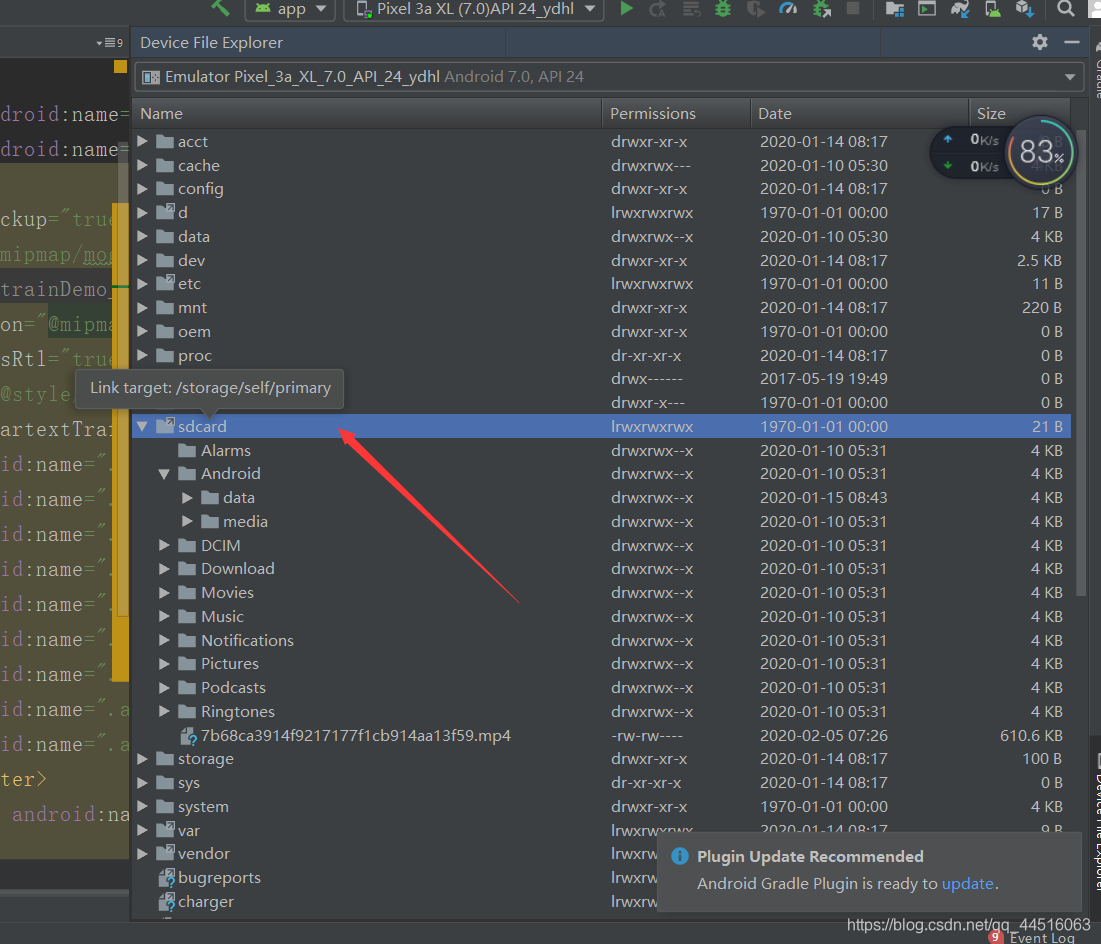Click the sdcard symlink folder icon
The height and width of the screenshot is (944, 1101).
coord(165,426)
